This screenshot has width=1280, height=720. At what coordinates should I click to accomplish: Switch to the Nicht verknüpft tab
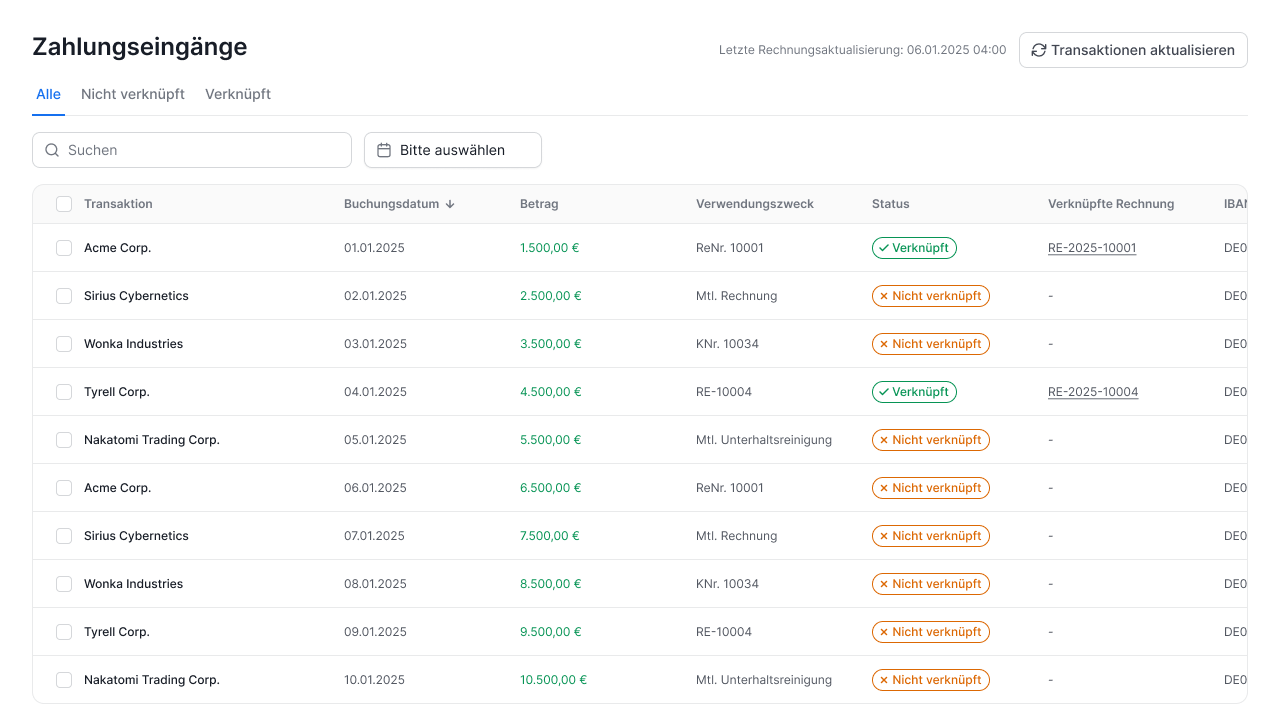point(133,94)
